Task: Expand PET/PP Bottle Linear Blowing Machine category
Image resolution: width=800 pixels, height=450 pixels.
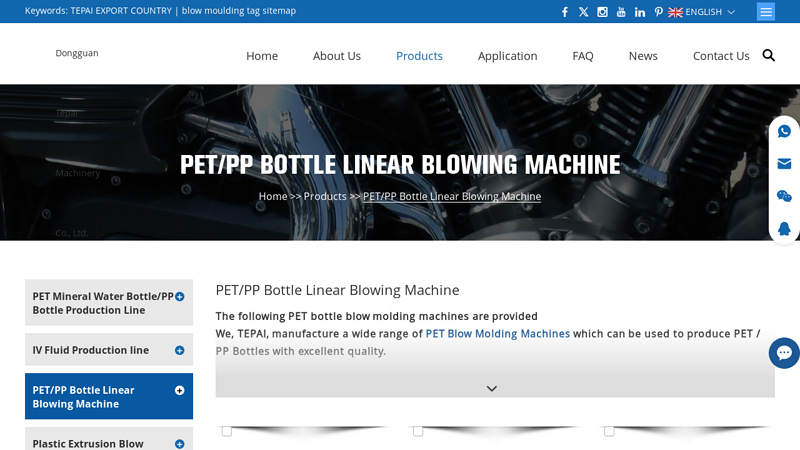Action: click(180, 390)
